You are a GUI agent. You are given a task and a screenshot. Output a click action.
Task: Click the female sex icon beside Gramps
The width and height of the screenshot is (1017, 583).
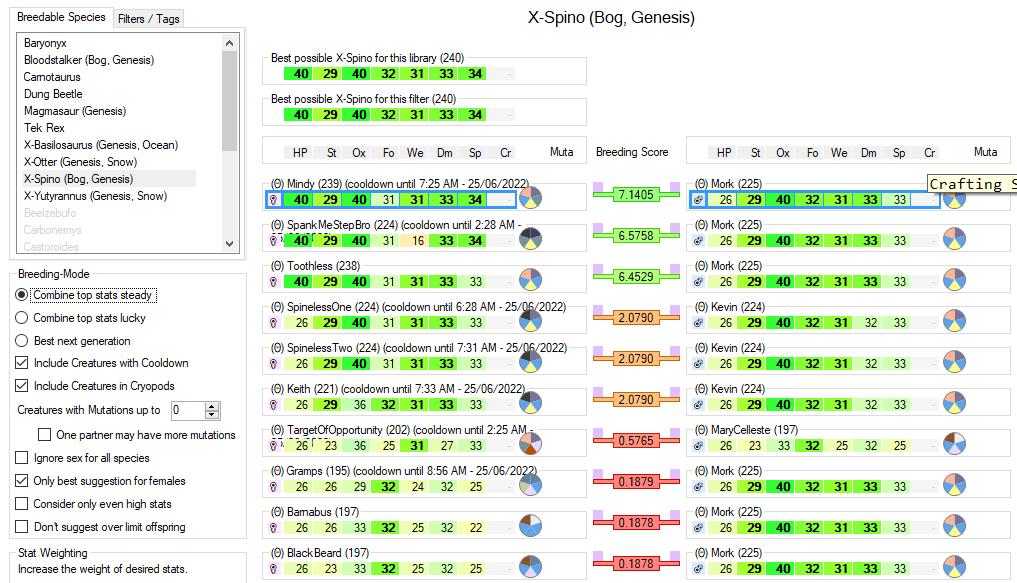(x=274, y=486)
